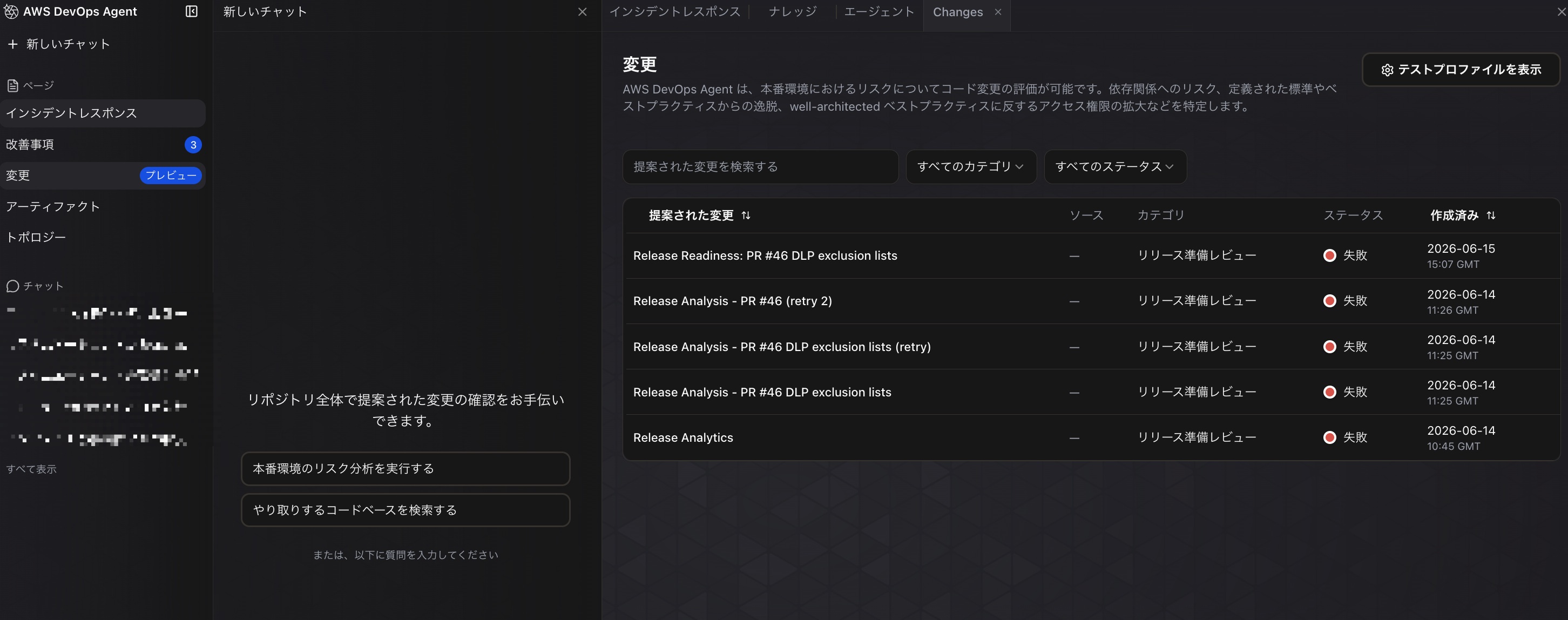
Task: Click the red status dot for Release Analytics row
Action: (1329, 437)
